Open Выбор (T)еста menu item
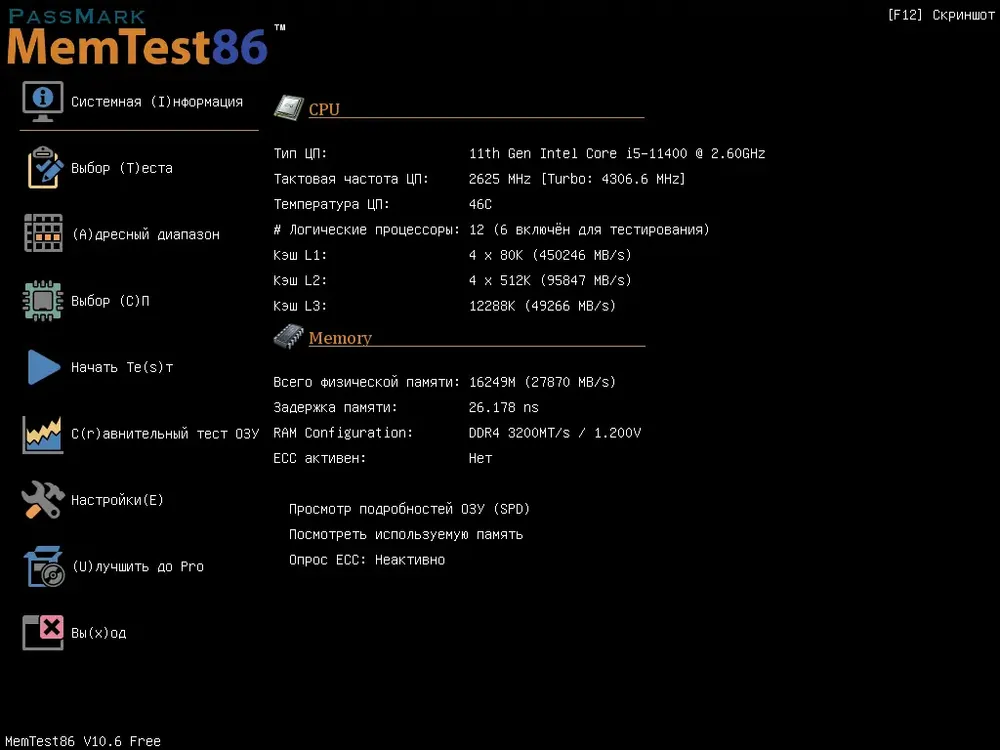Image resolution: width=1000 pixels, height=750 pixels. pyautogui.click(x=122, y=168)
